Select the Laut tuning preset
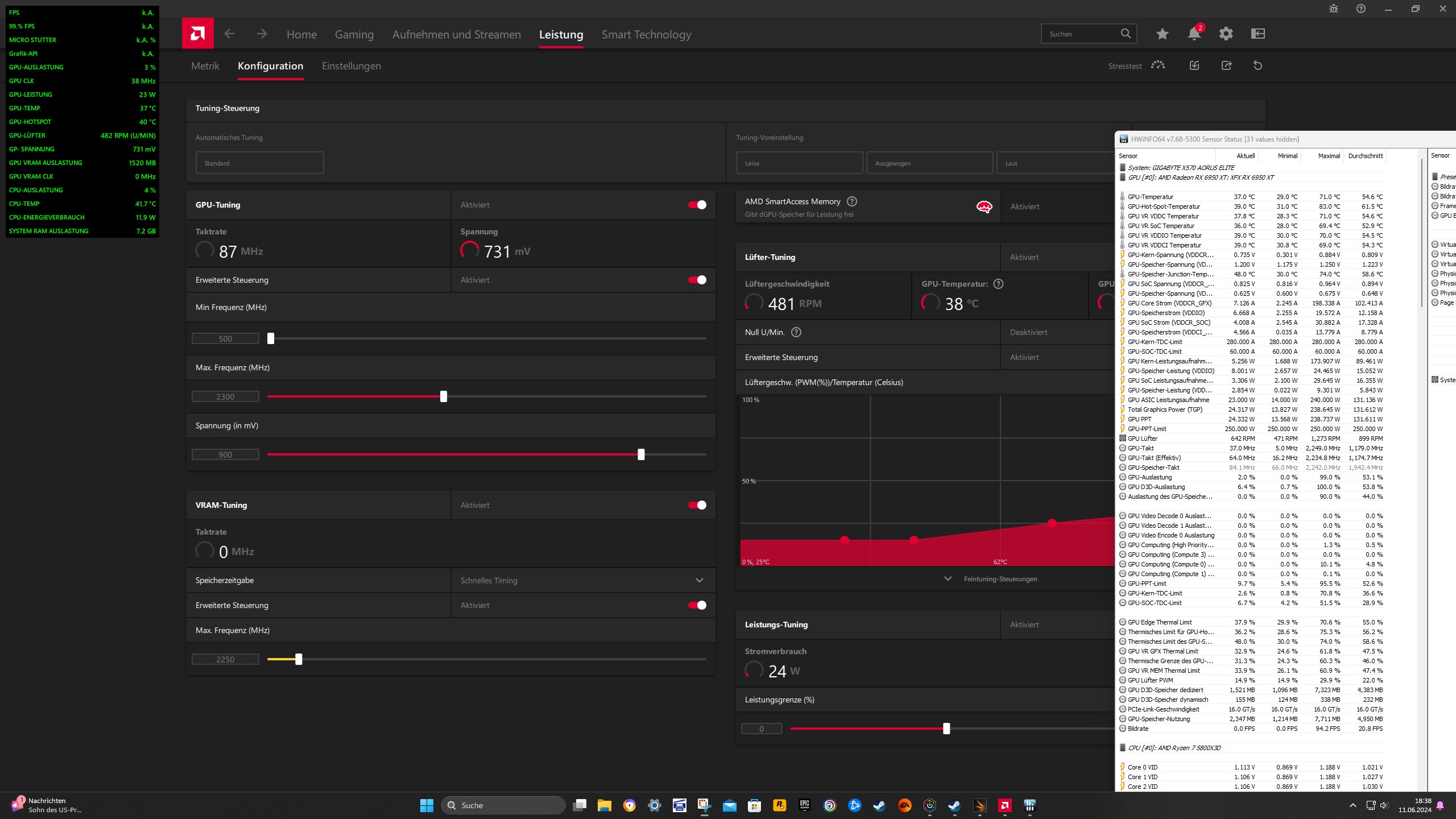This screenshot has width=1456, height=819. [x=1056, y=163]
